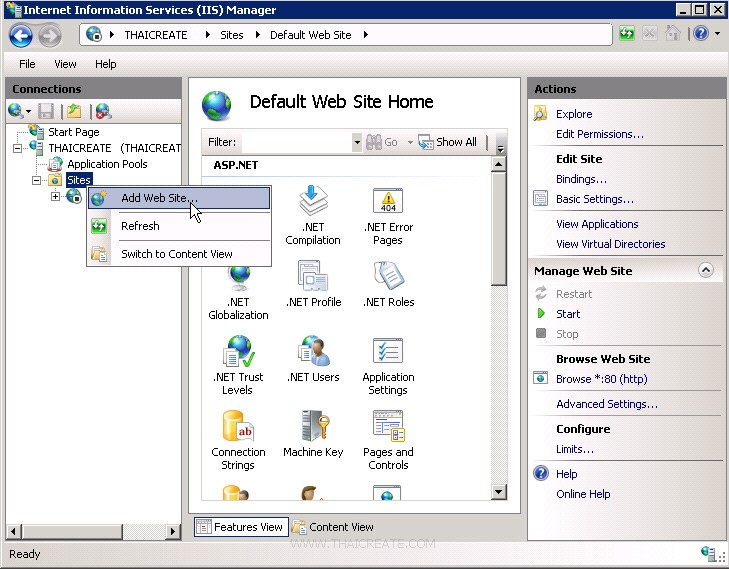Click the Forward navigation arrow
This screenshot has height=569, width=729.
[x=50, y=35]
